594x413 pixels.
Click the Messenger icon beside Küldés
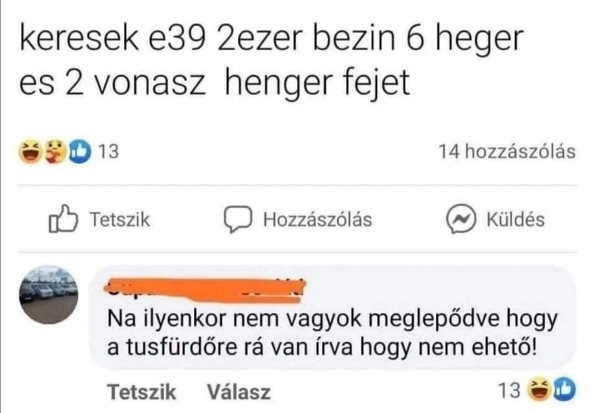click(x=461, y=219)
